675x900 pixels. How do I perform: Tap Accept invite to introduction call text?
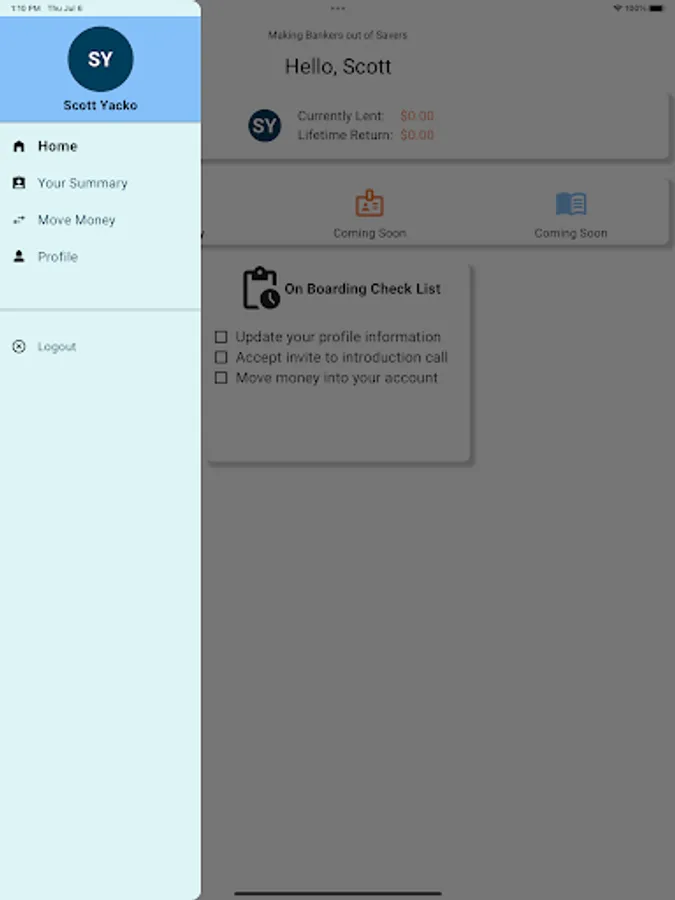click(342, 357)
